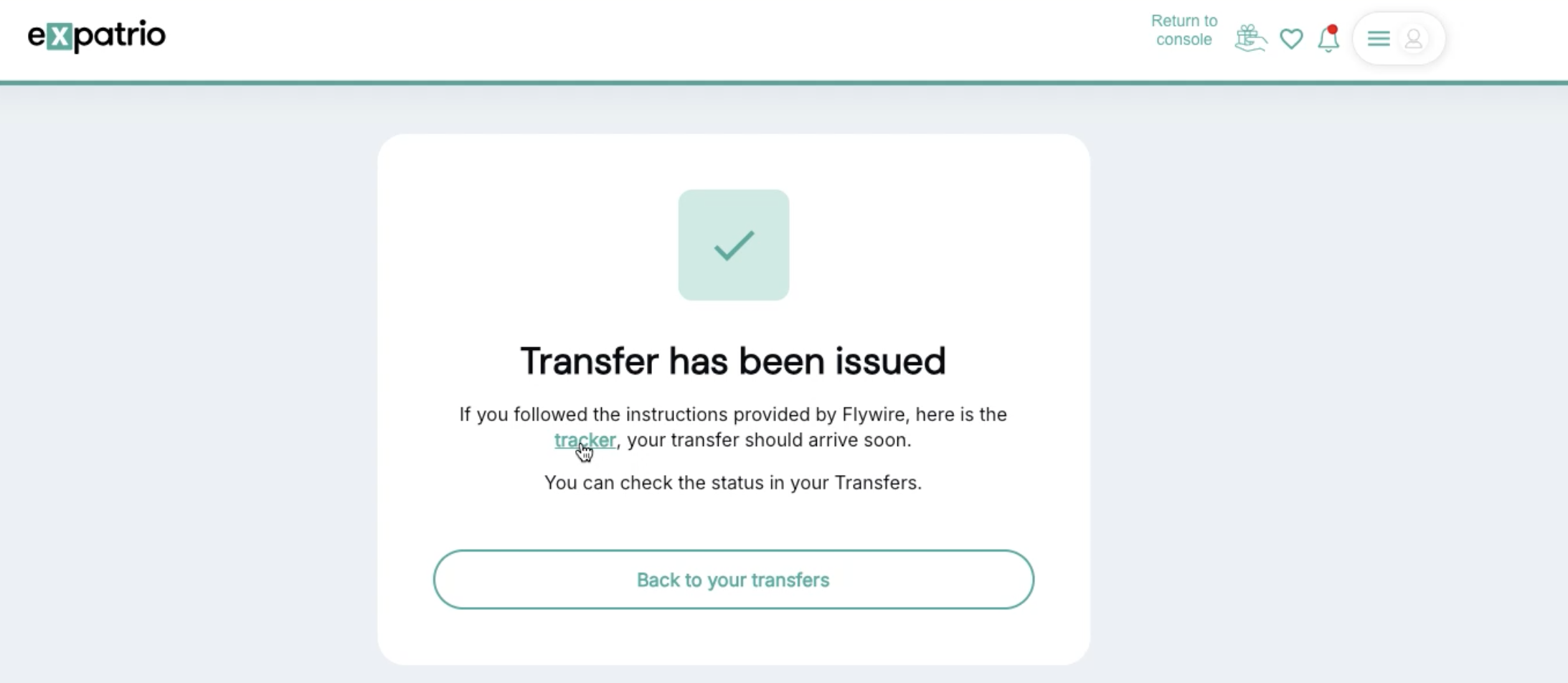Click the green x box in logo
The image size is (1568, 683).
pyautogui.click(x=59, y=37)
